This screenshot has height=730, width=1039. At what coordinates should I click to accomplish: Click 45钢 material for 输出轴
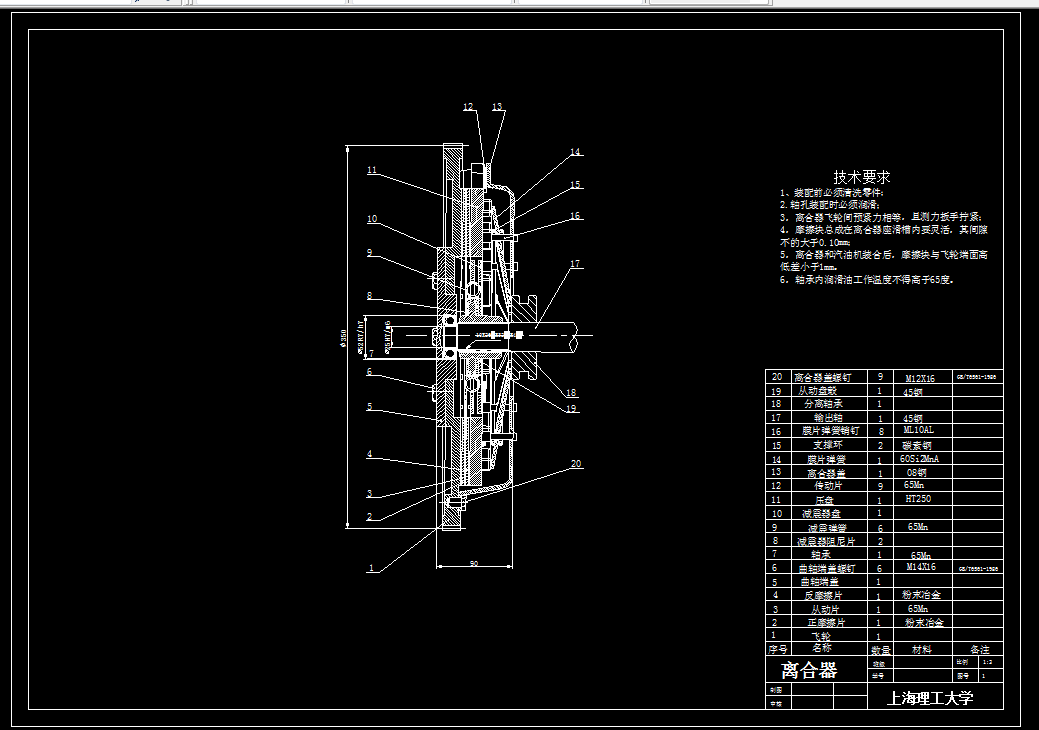click(912, 419)
